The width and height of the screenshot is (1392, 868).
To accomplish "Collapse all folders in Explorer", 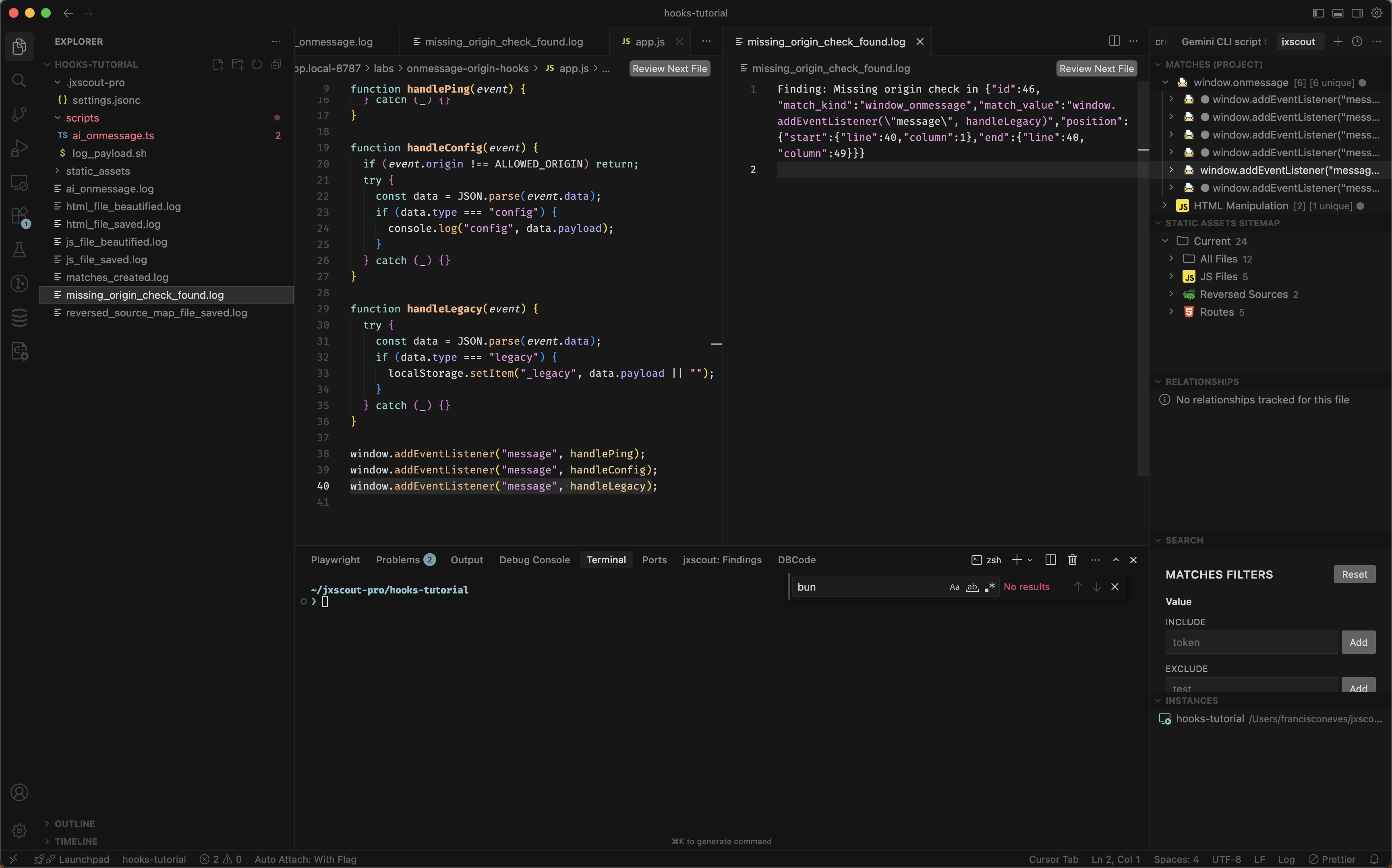I will click(x=276, y=64).
